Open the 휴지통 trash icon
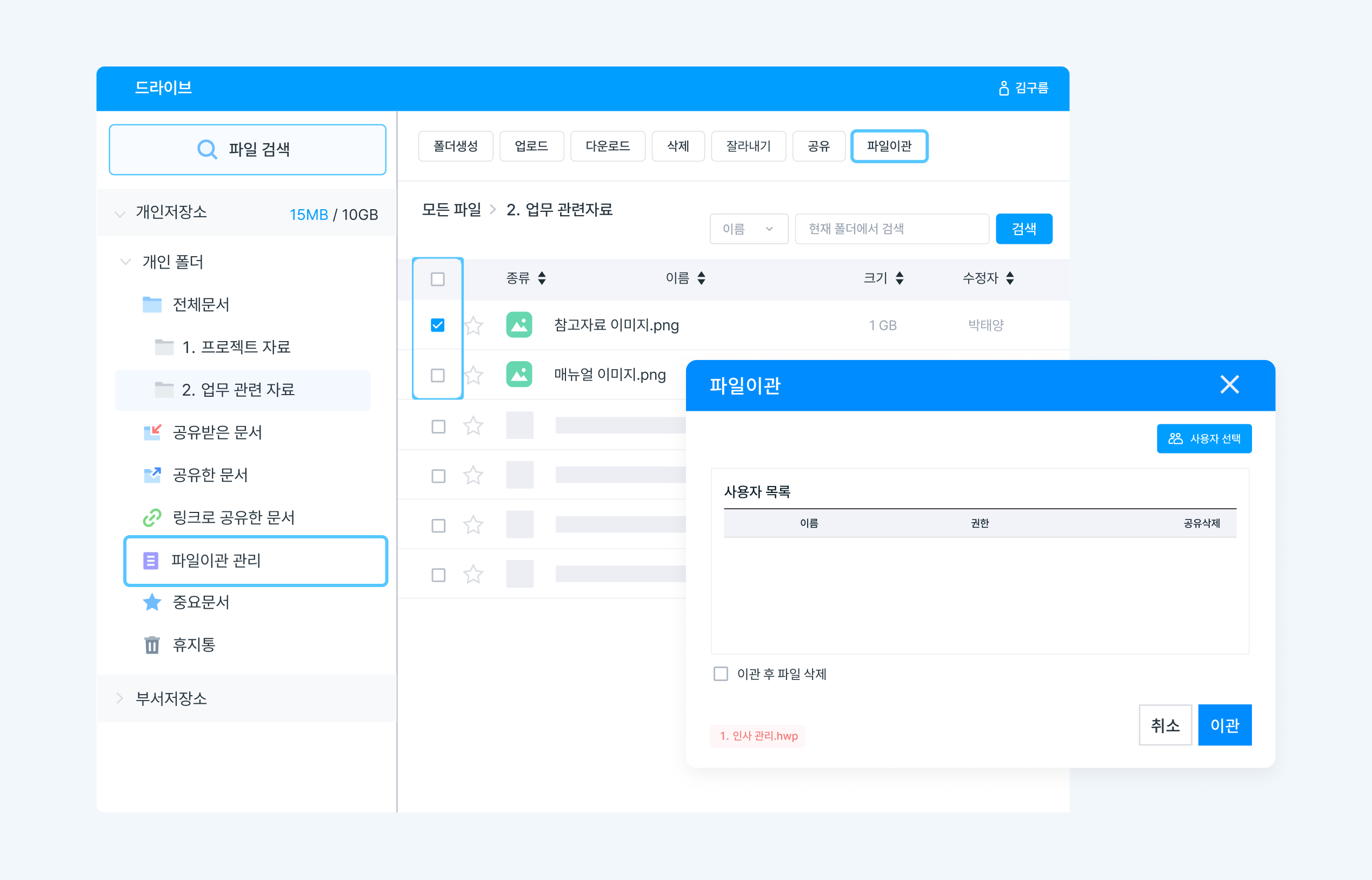 [x=151, y=644]
